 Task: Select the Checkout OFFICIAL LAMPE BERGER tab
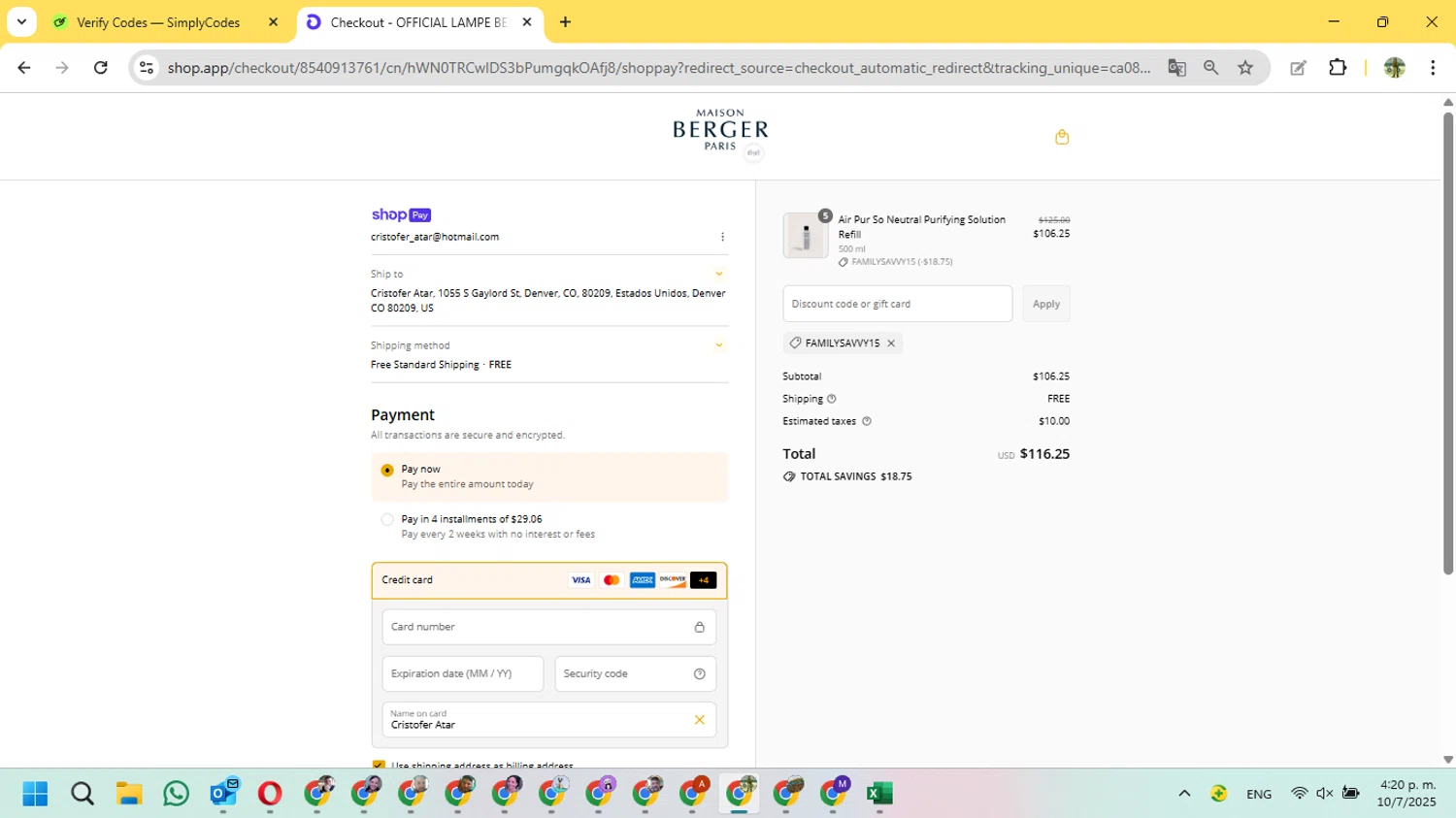click(x=418, y=22)
